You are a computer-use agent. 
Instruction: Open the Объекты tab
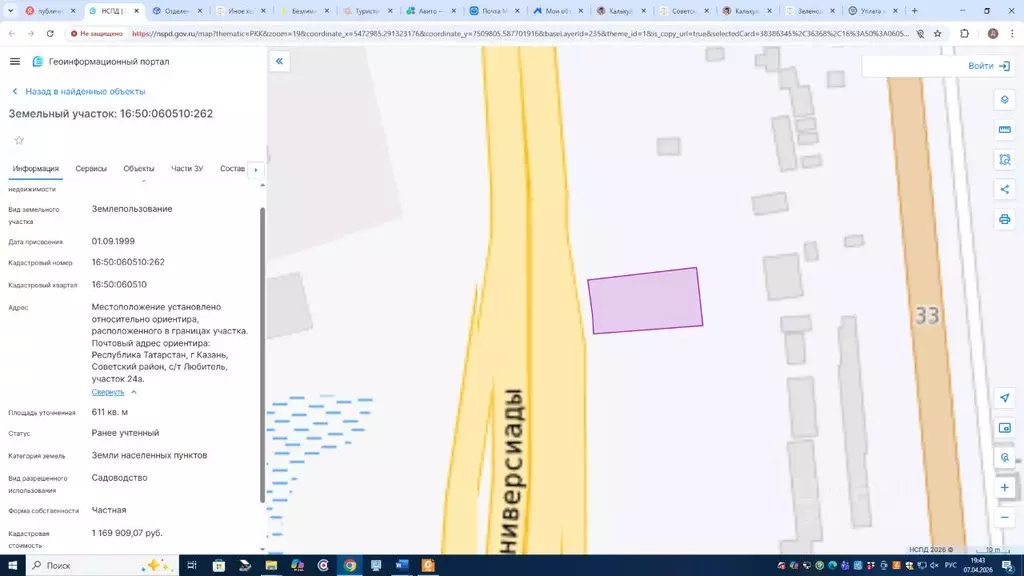139,169
